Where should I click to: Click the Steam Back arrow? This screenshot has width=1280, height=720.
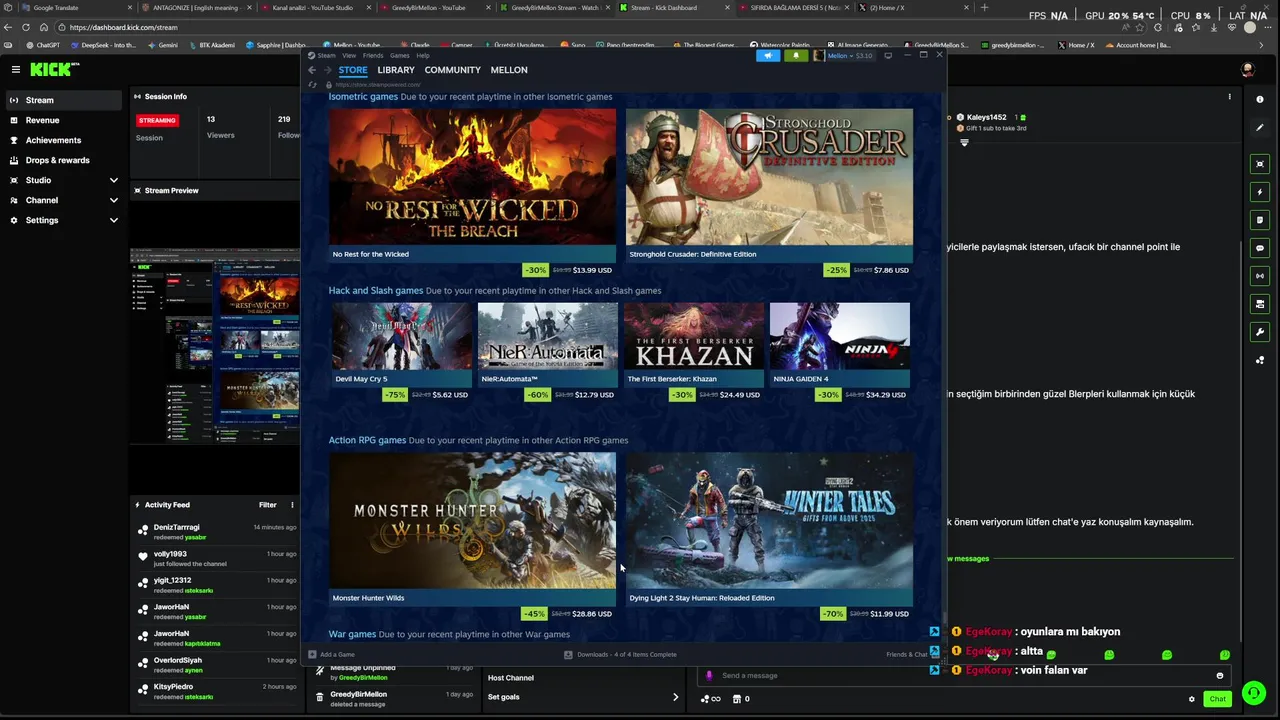[312, 70]
